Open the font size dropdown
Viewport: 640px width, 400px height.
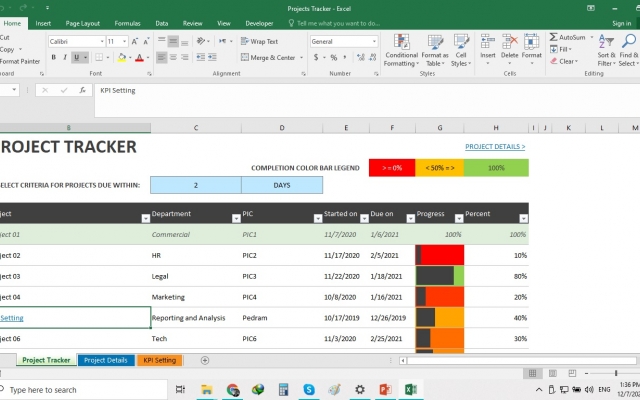point(124,41)
